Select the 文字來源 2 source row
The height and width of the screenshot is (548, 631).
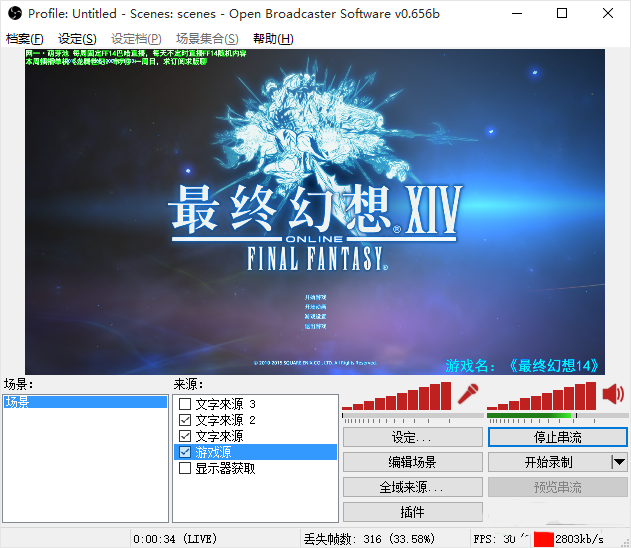[256, 420]
